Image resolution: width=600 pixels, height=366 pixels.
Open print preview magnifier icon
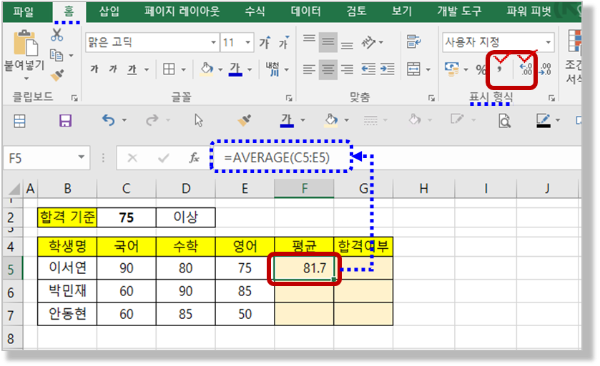(504, 121)
